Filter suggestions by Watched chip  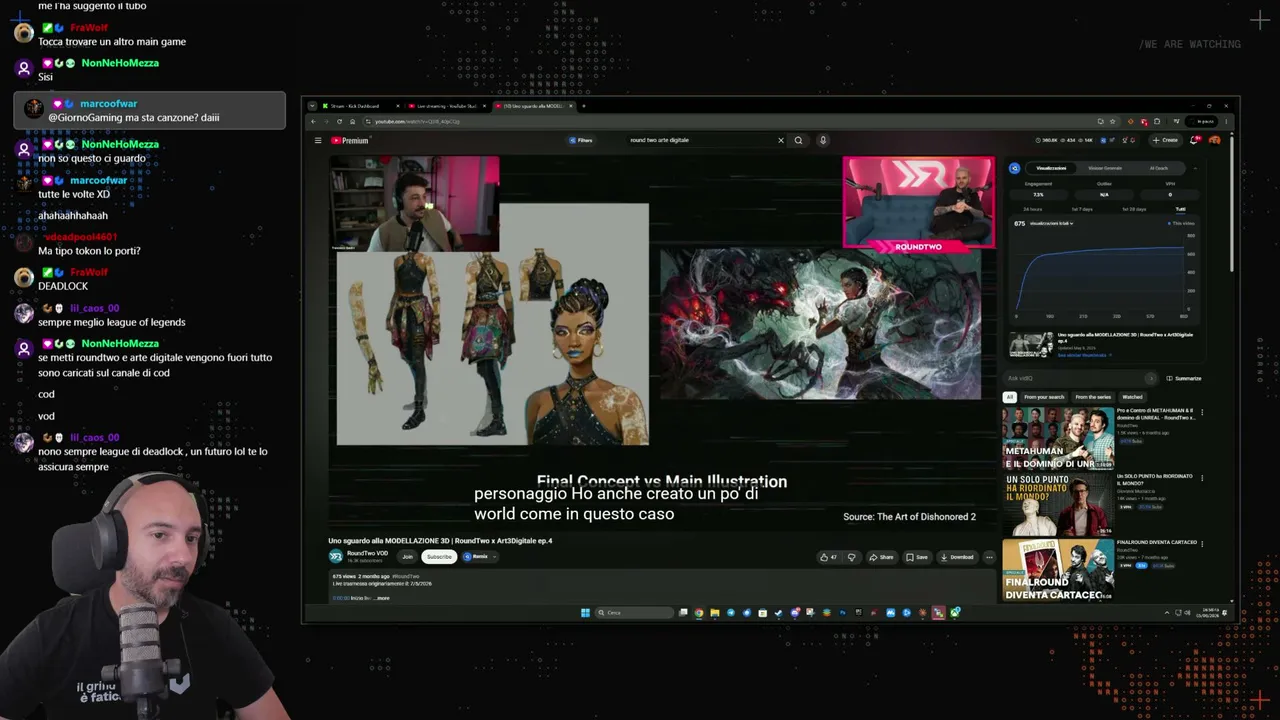[1132, 397]
